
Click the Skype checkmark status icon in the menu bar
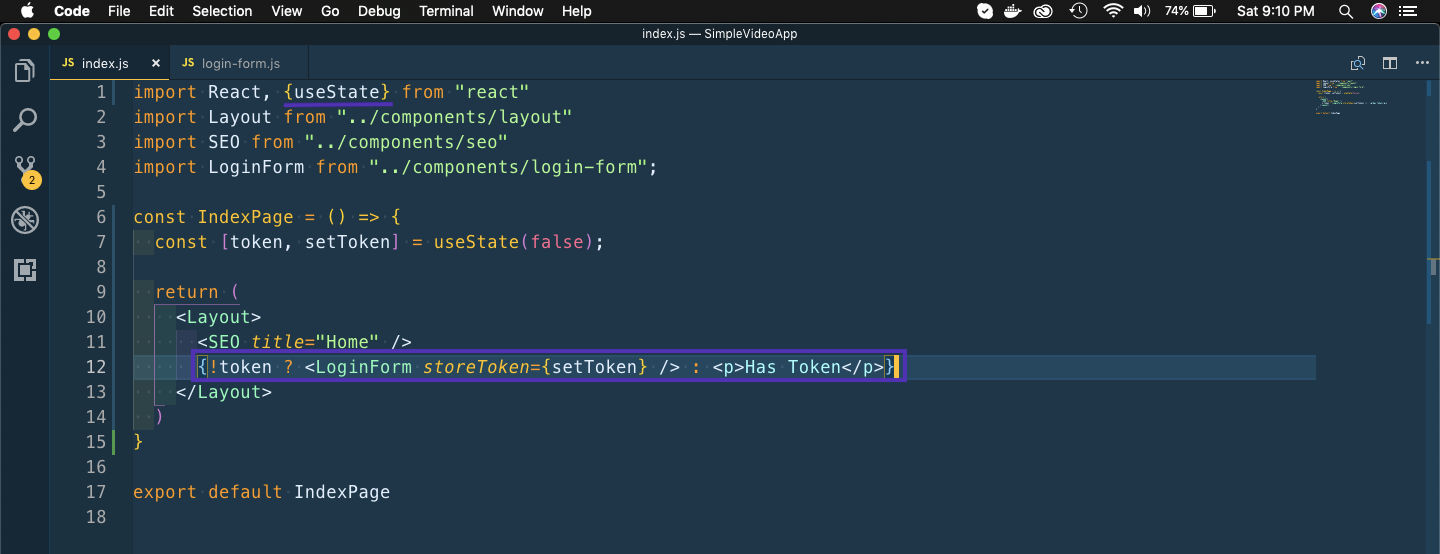tap(985, 11)
